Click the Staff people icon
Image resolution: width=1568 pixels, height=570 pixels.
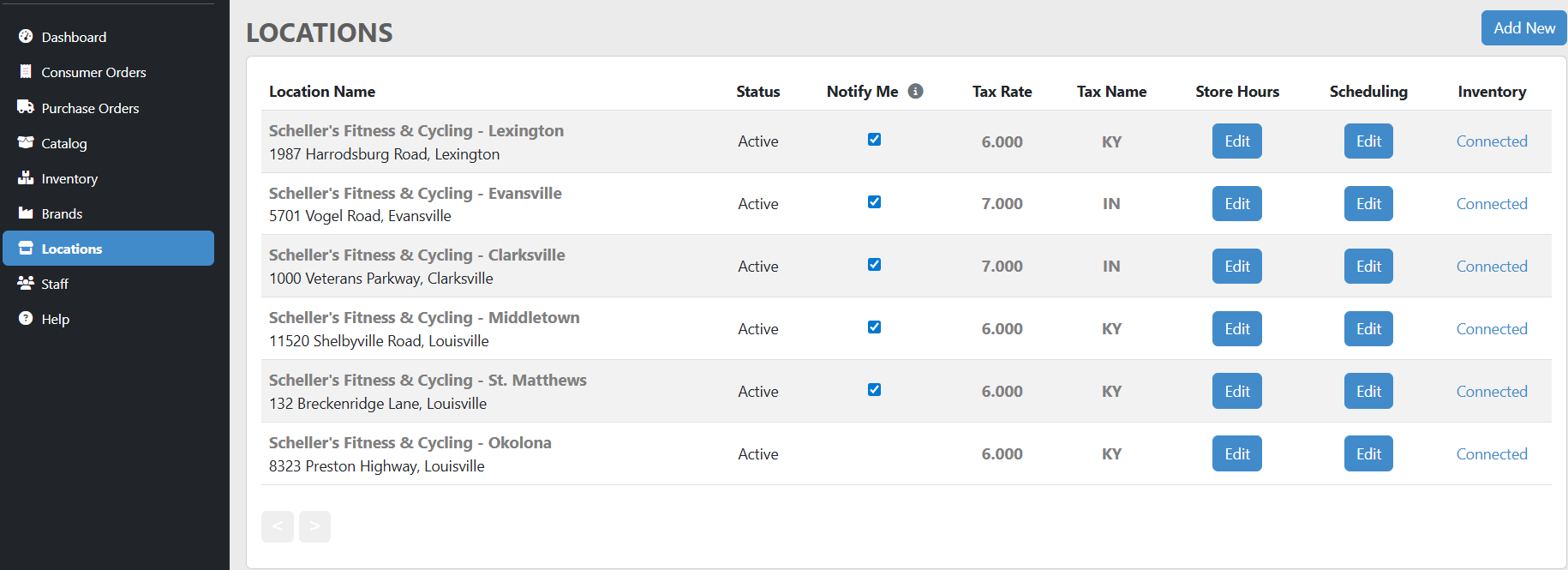pyautogui.click(x=26, y=283)
